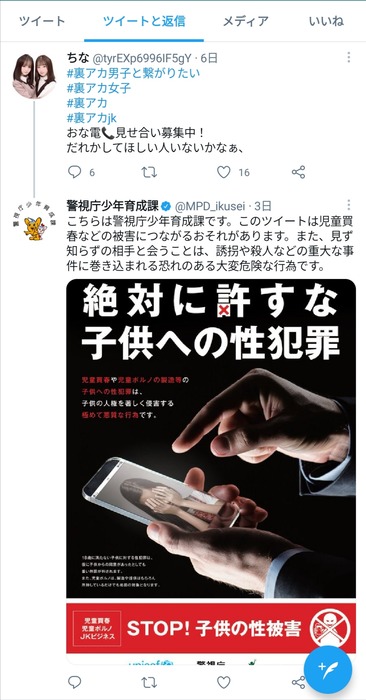Open more options for ちな's tweet

click(x=349, y=57)
